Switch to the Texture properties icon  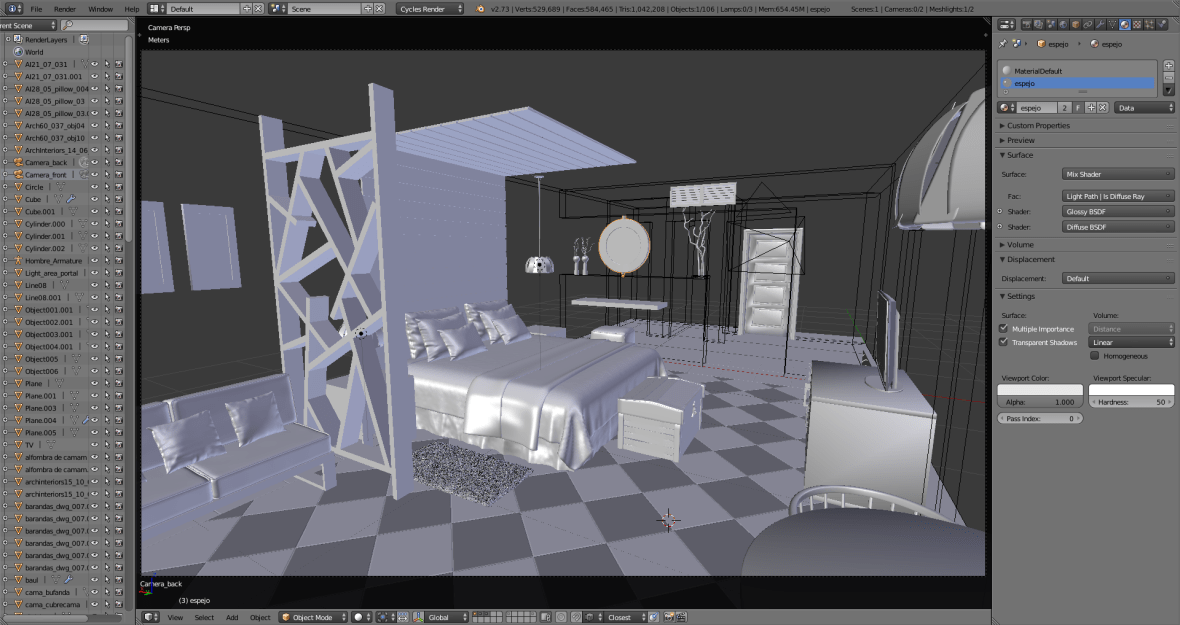coord(1137,25)
